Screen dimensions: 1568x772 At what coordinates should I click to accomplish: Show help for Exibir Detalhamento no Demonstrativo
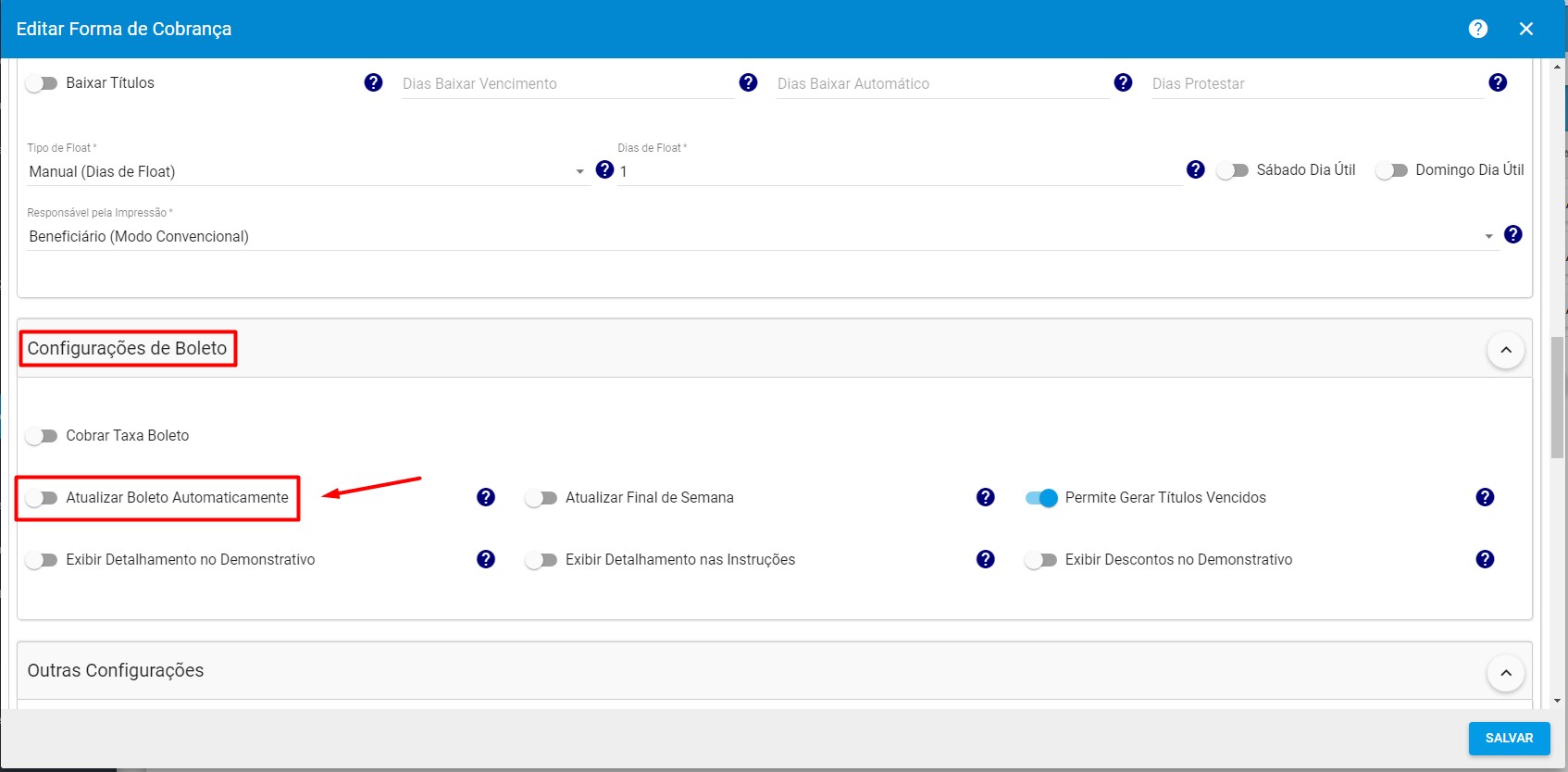coord(486,559)
